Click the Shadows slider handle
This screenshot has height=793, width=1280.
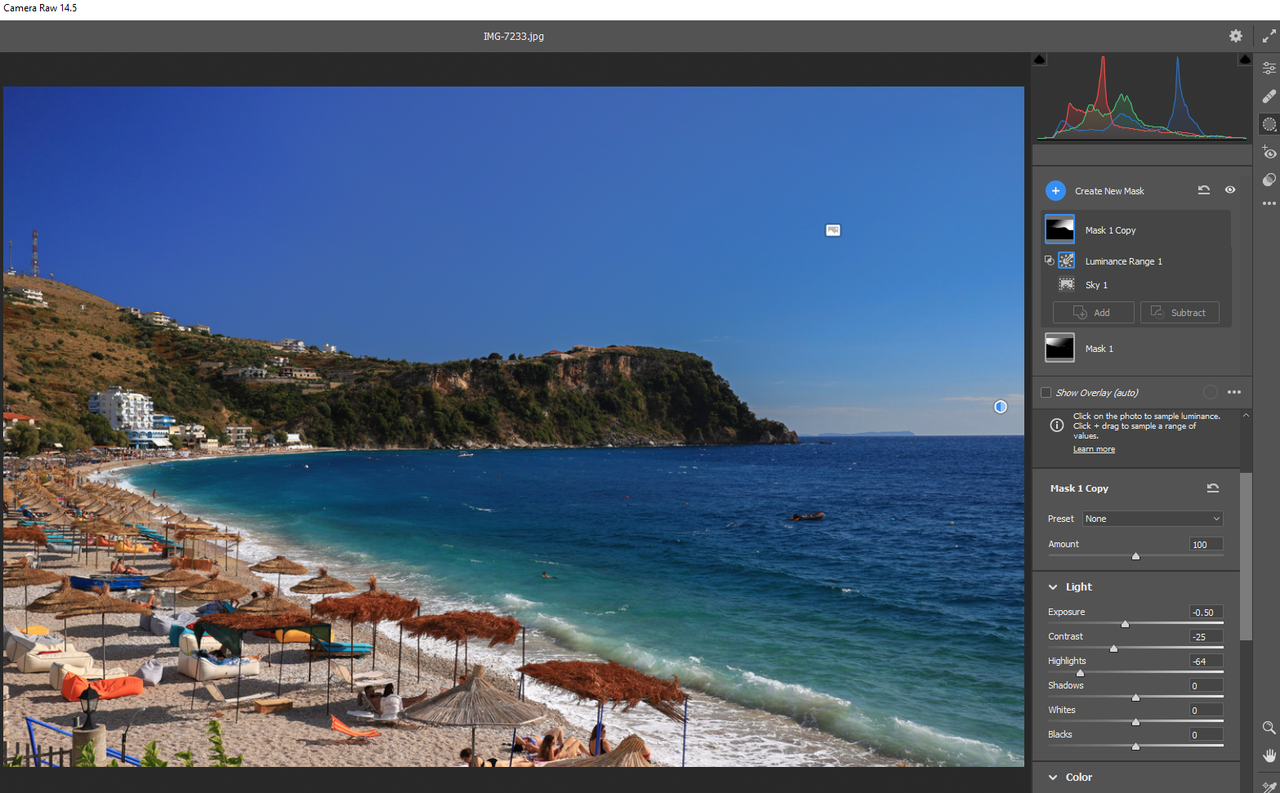[x=1136, y=697]
